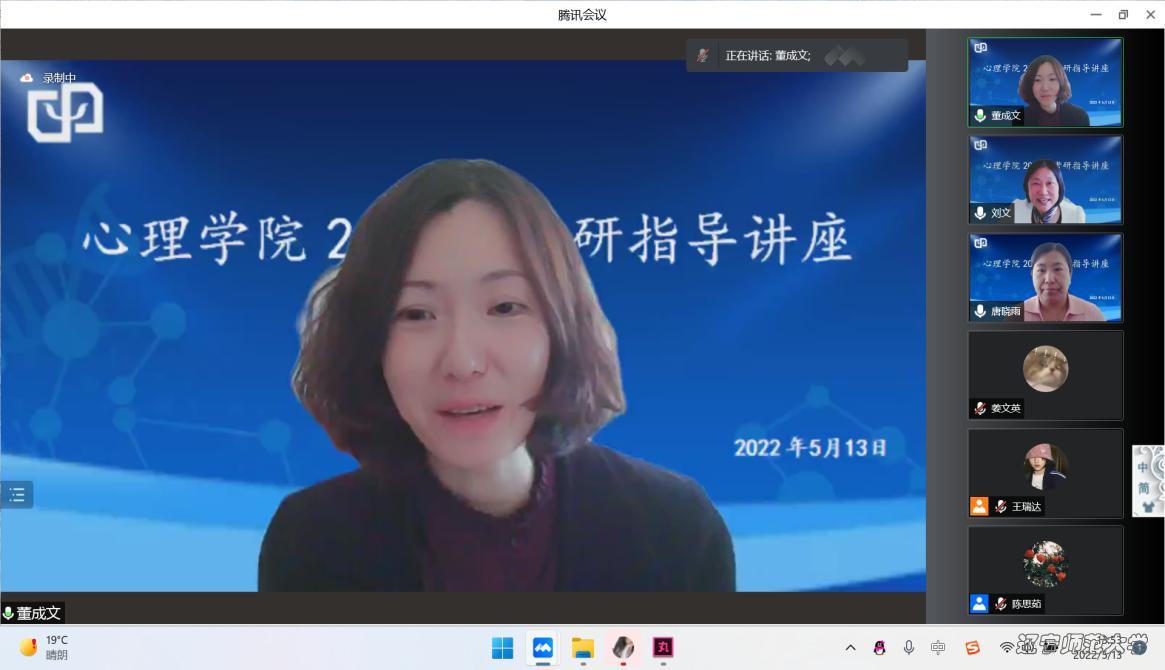Open File Explorer from the taskbar
1165x670 pixels.
[x=583, y=648]
